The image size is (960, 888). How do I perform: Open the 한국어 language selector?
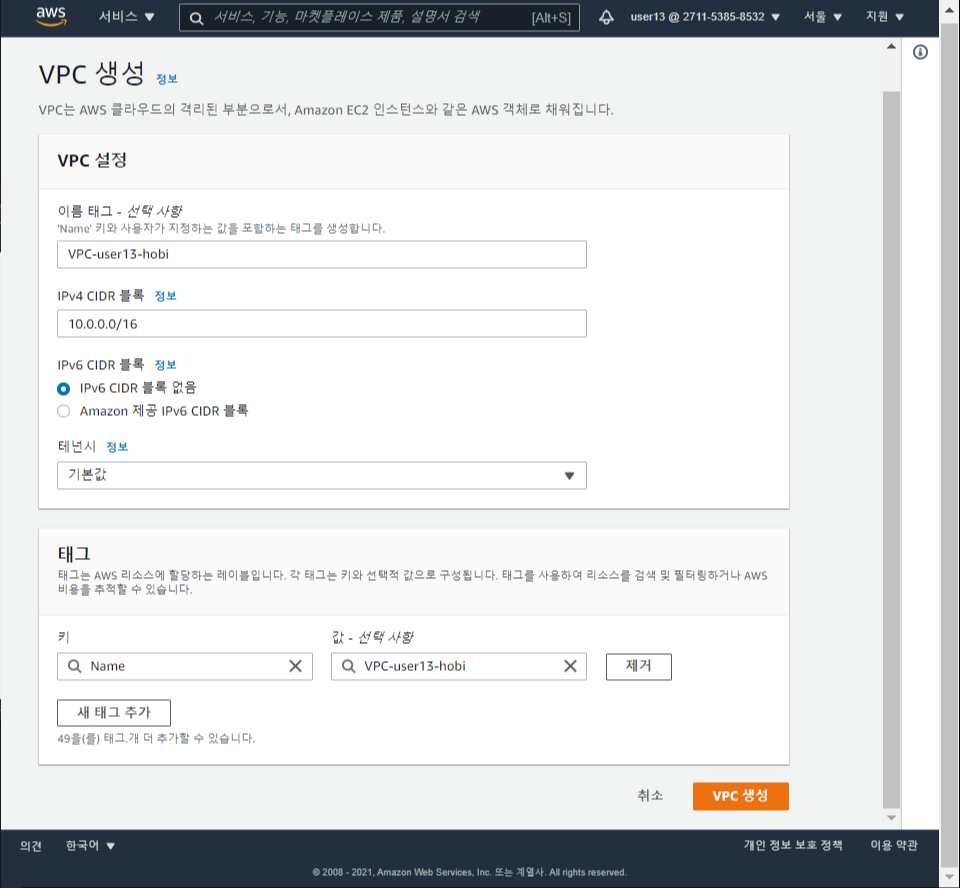(x=90, y=846)
